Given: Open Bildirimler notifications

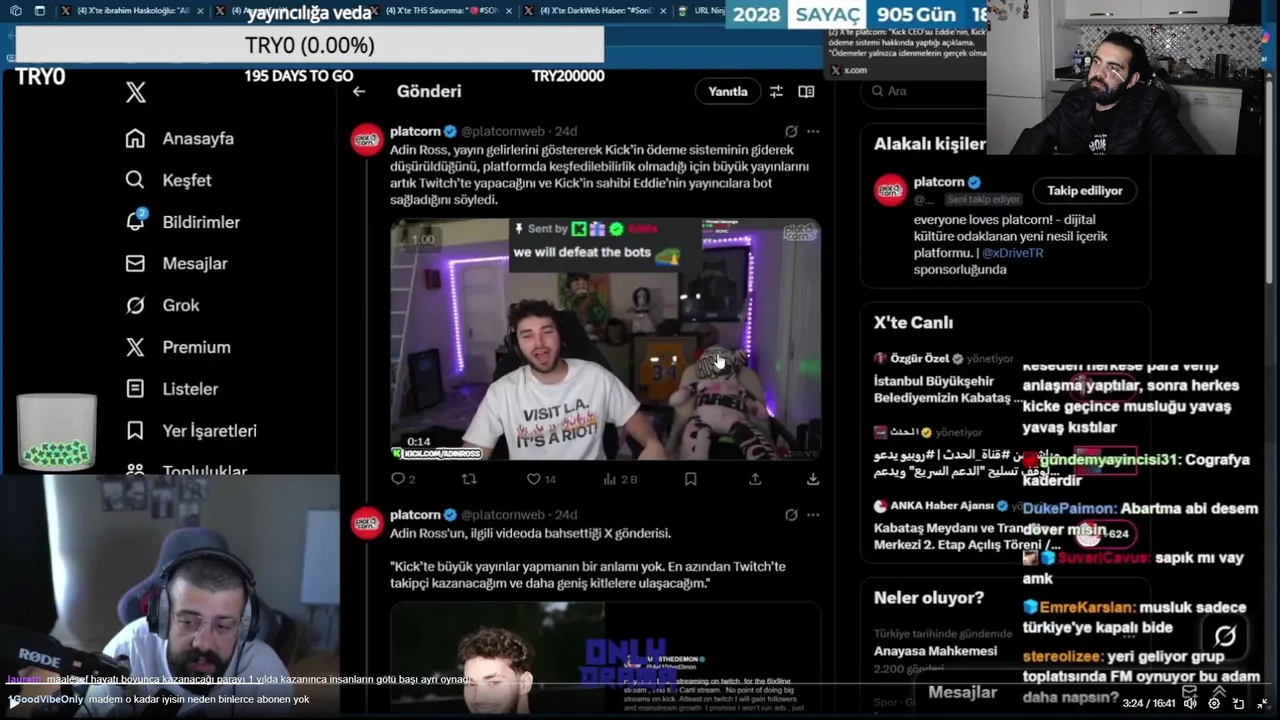Looking at the screenshot, I should tap(183, 222).
